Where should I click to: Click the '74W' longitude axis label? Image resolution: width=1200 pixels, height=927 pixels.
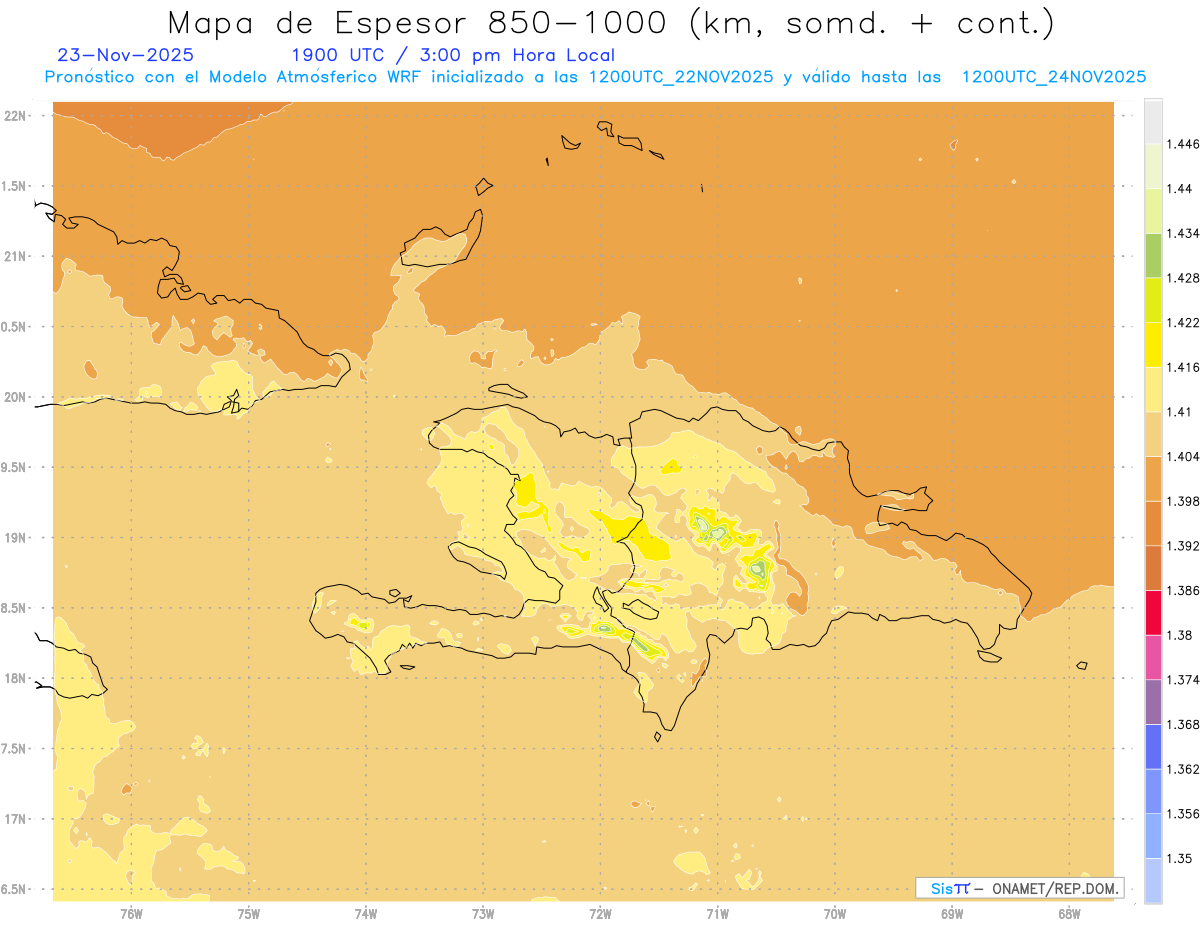(x=366, y=913)
